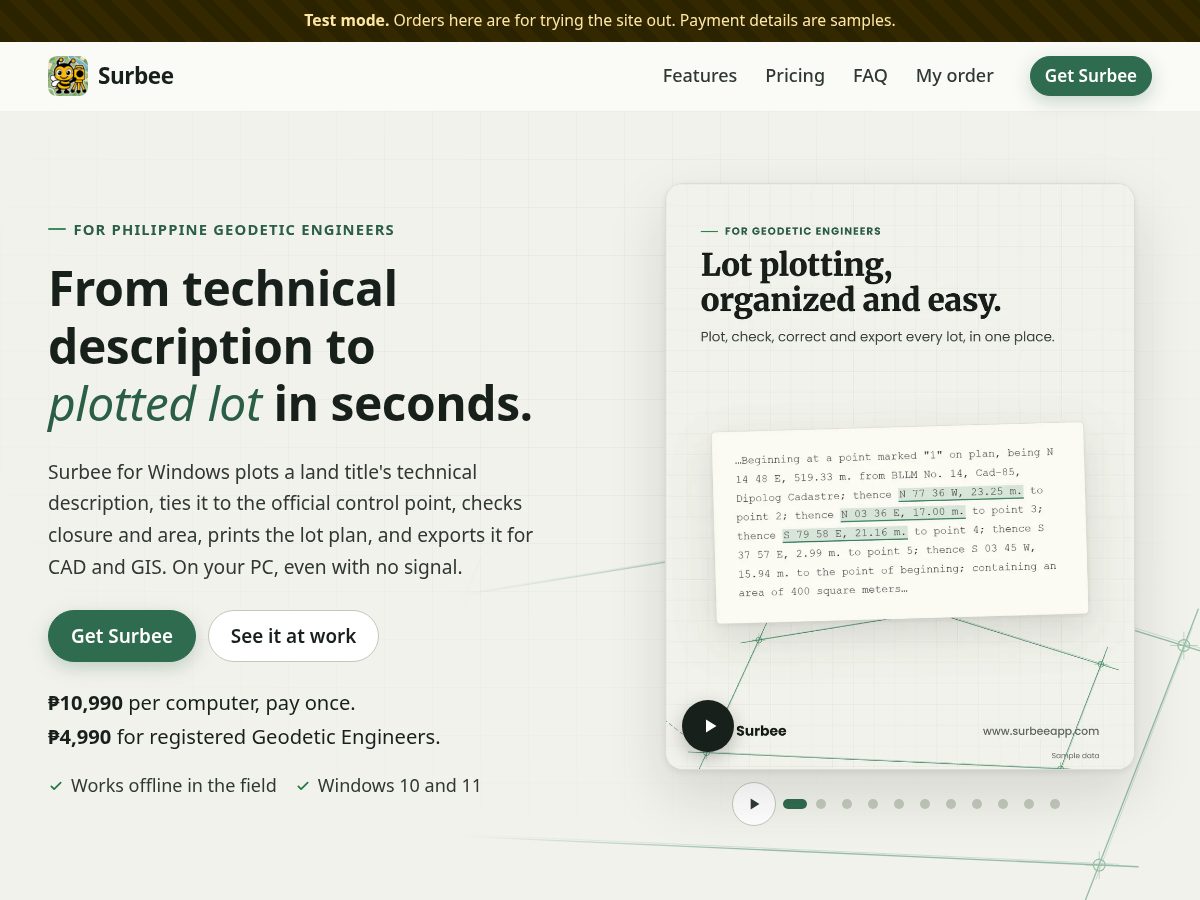Click the highlighted 'N 77 36 W, 23.25 m.' bearing
This screenshot has width=1200, height=900.
961,492
